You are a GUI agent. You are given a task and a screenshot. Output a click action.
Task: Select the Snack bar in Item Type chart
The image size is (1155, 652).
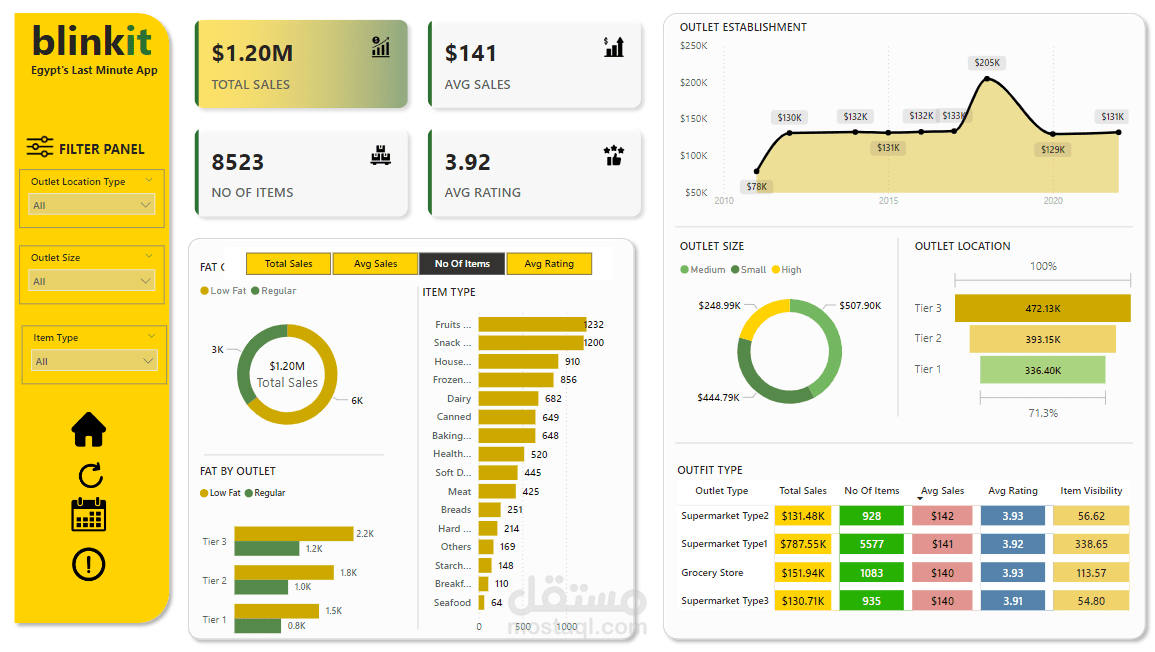[530, 343]
